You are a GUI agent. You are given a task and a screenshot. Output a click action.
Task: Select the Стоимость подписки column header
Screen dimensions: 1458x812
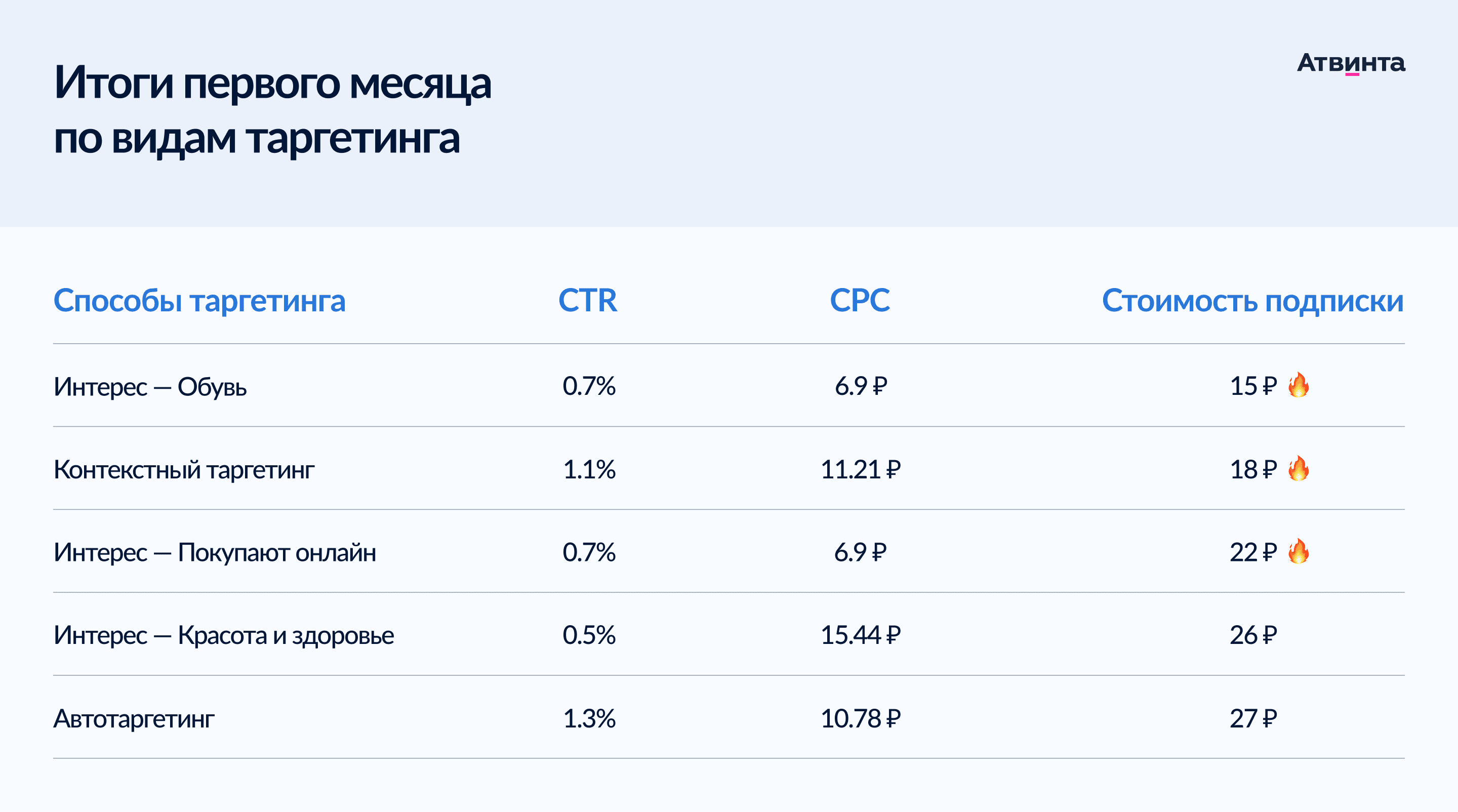1252,301
